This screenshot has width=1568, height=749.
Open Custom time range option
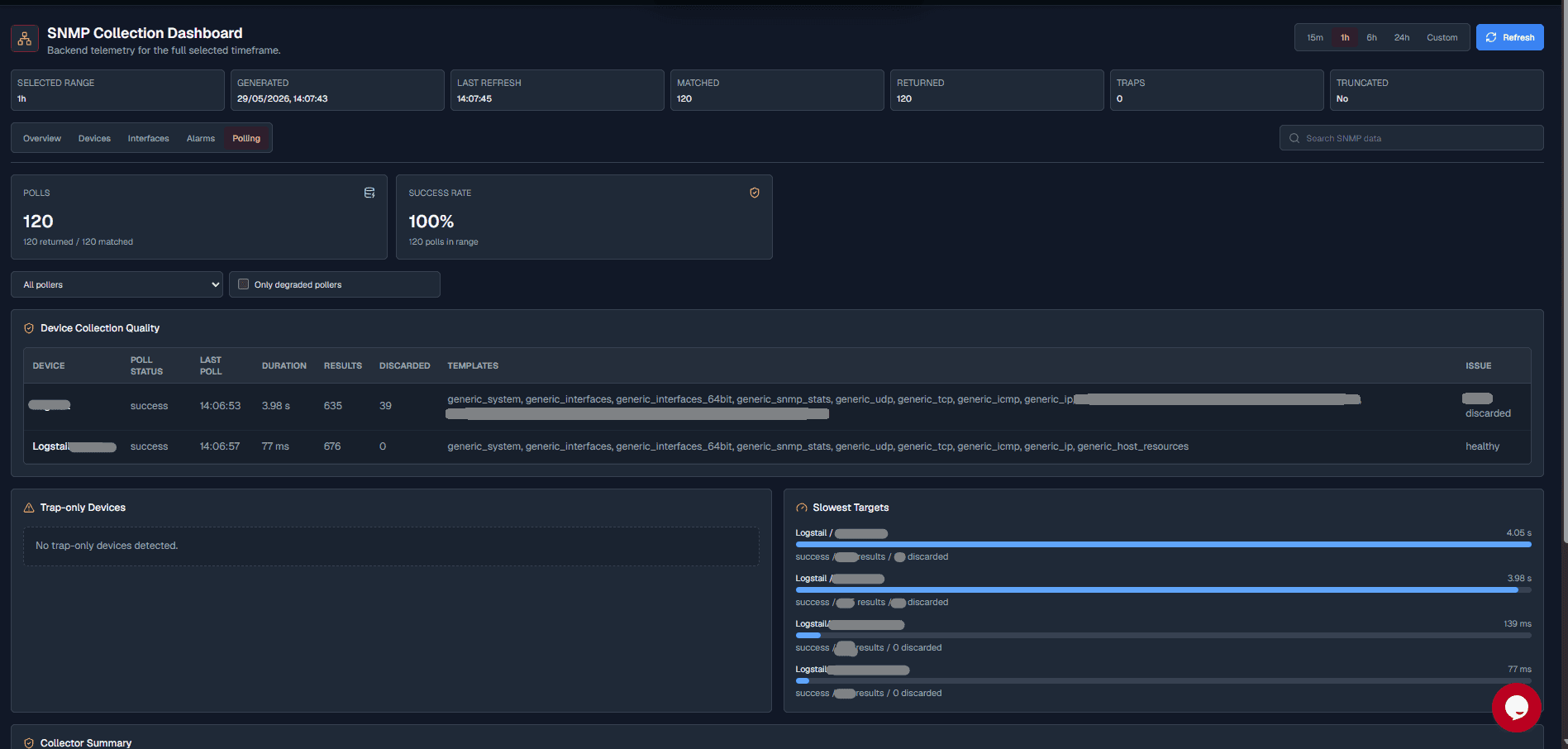(x=1442, y=37)
